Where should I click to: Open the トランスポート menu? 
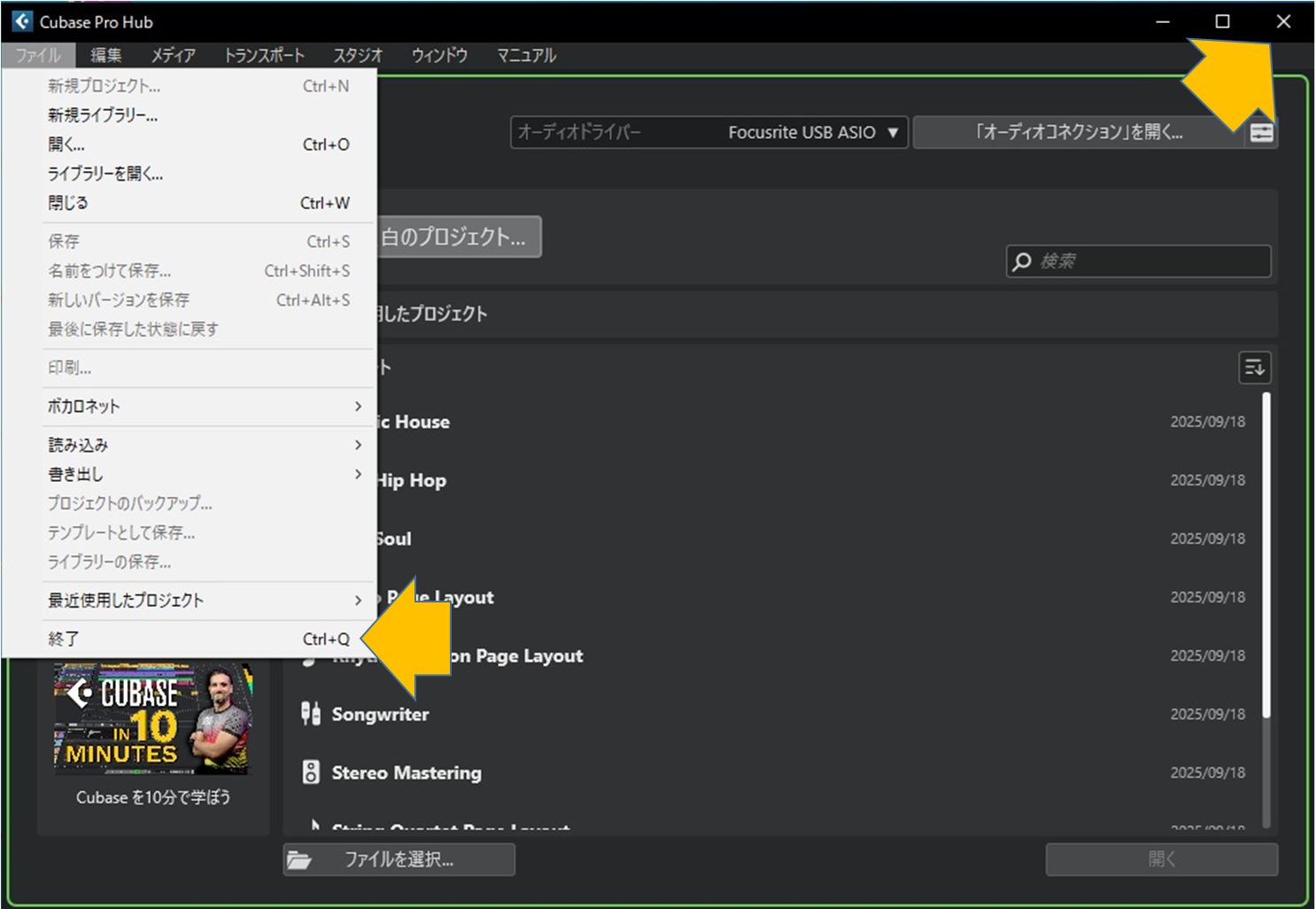pyautogui.click(x=264, y=55)
